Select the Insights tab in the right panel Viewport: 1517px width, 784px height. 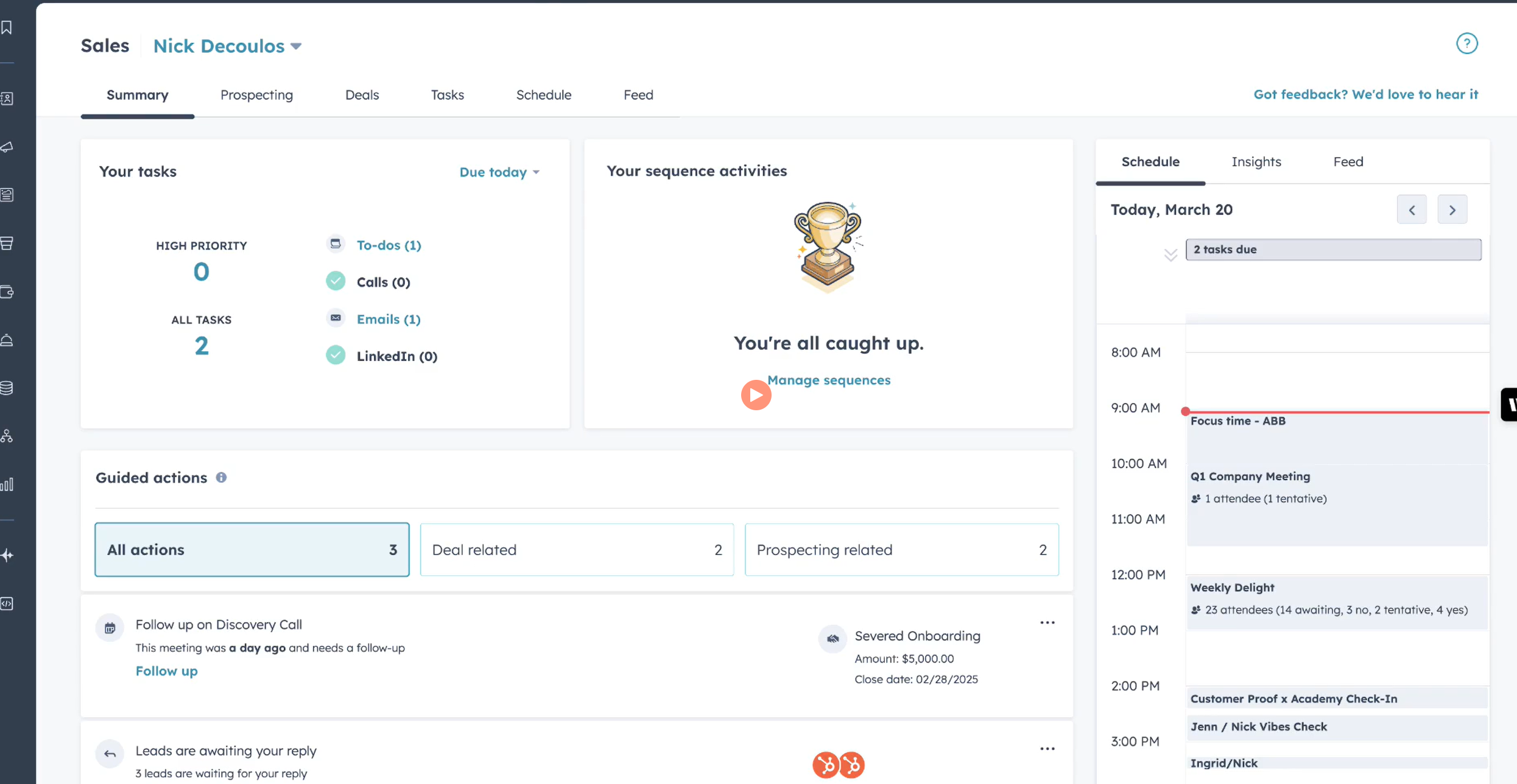click(1256, 162)
